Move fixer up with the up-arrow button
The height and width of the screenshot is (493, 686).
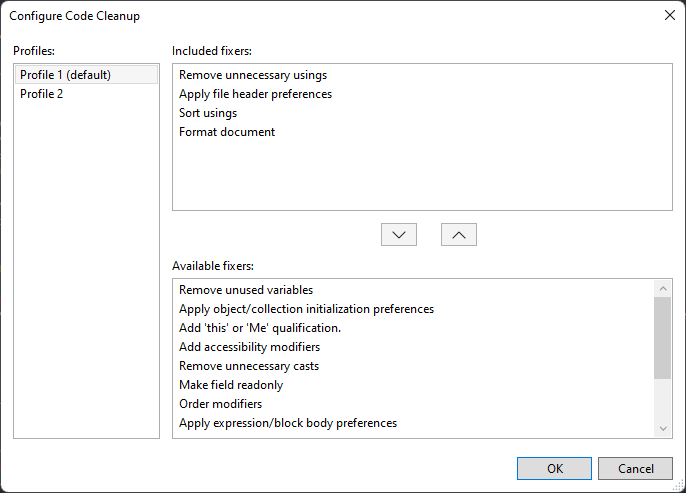pyautogui.click(x=458, y=234)
